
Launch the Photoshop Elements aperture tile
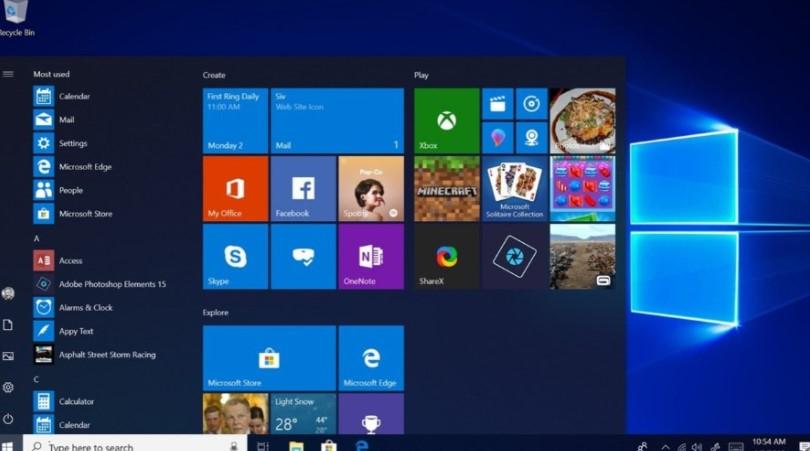click(515, 256)
